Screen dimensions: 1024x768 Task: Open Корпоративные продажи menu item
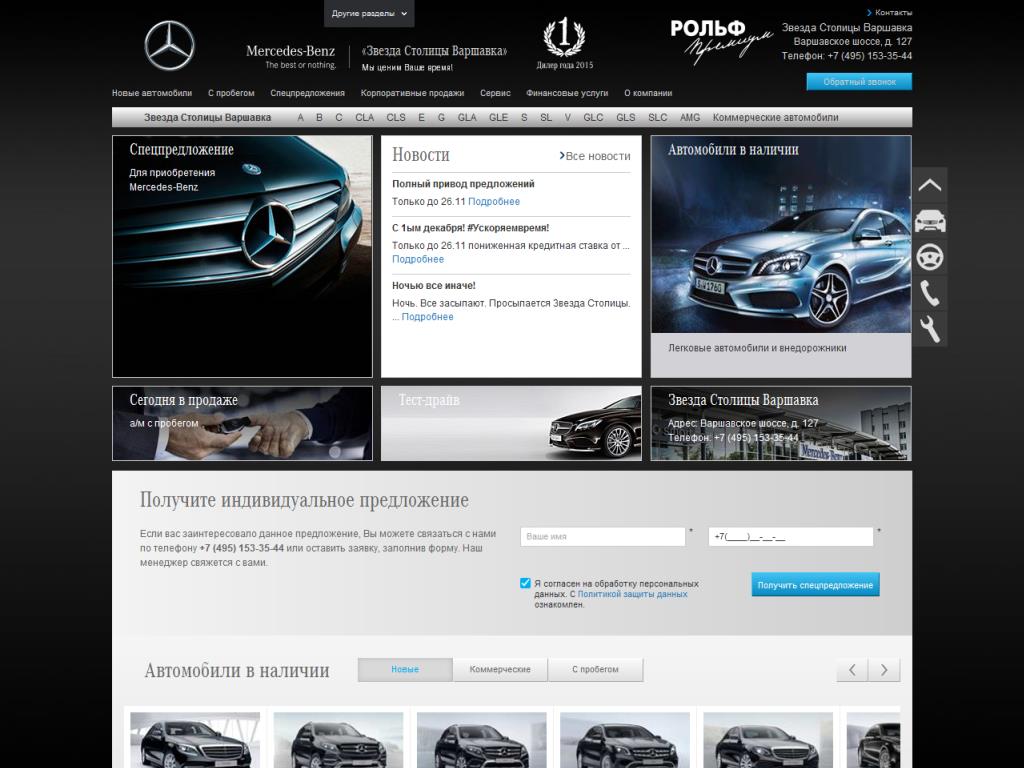point(412,93)
